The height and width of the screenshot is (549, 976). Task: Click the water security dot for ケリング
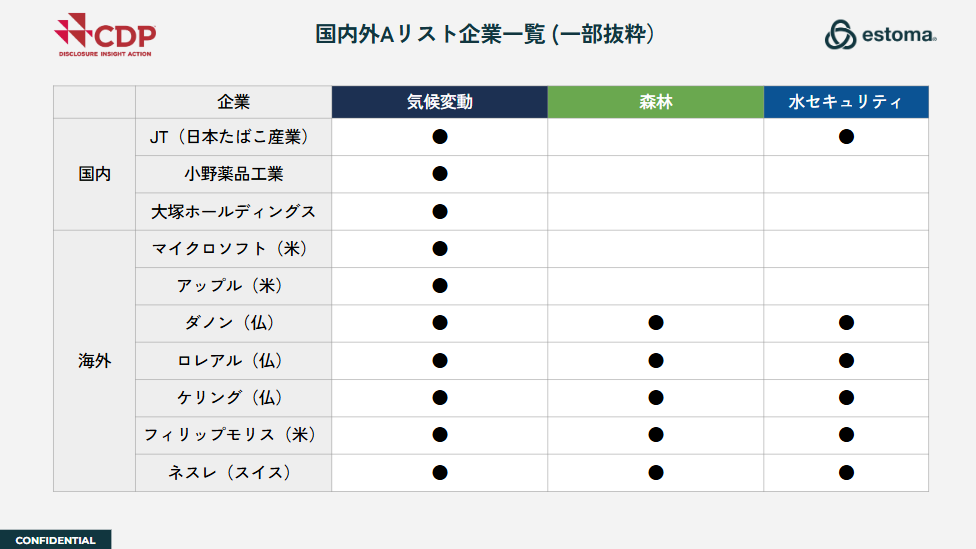[846, 397]
